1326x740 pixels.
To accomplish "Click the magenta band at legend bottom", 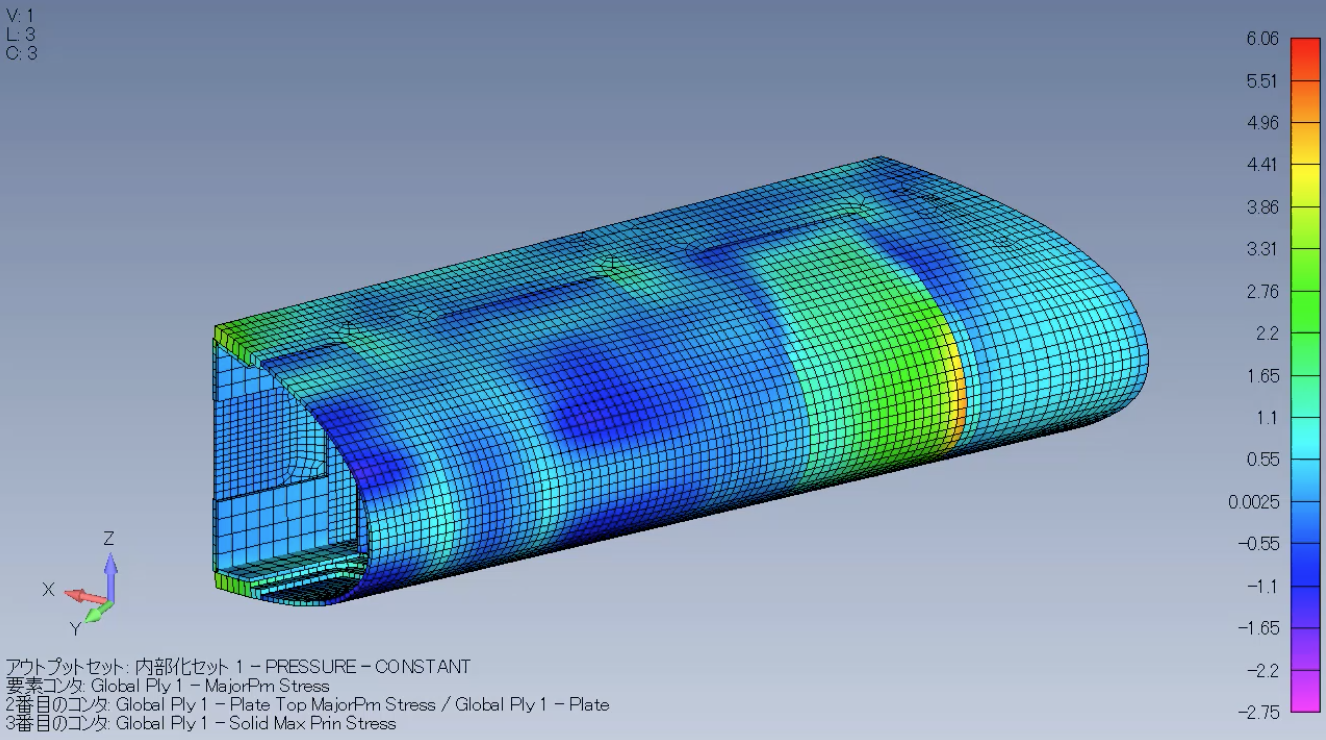I will pyautogui.click(x=1305, y=700).
